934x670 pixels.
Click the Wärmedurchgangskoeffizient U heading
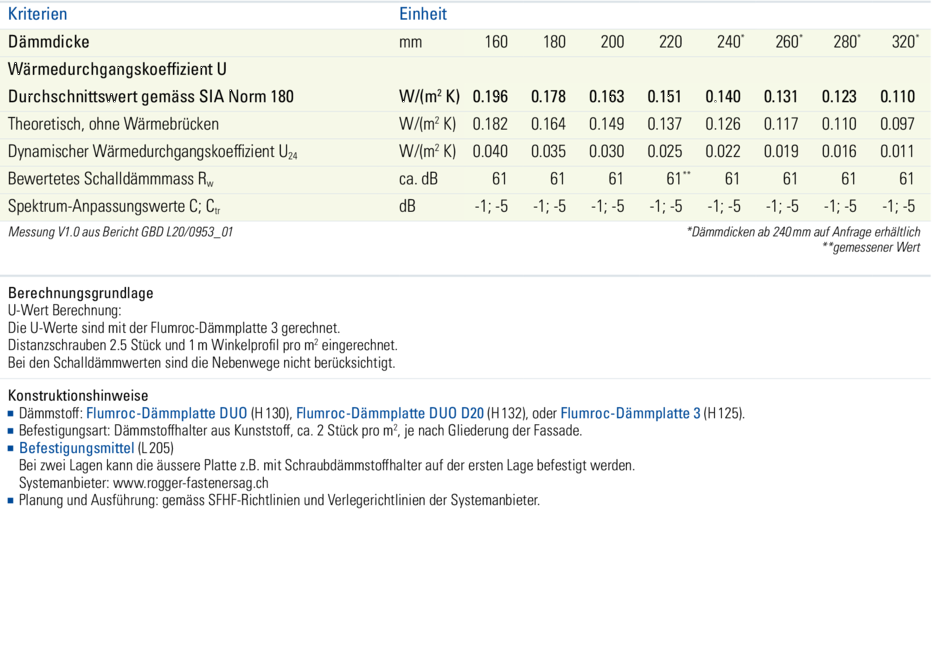point(117,70)
